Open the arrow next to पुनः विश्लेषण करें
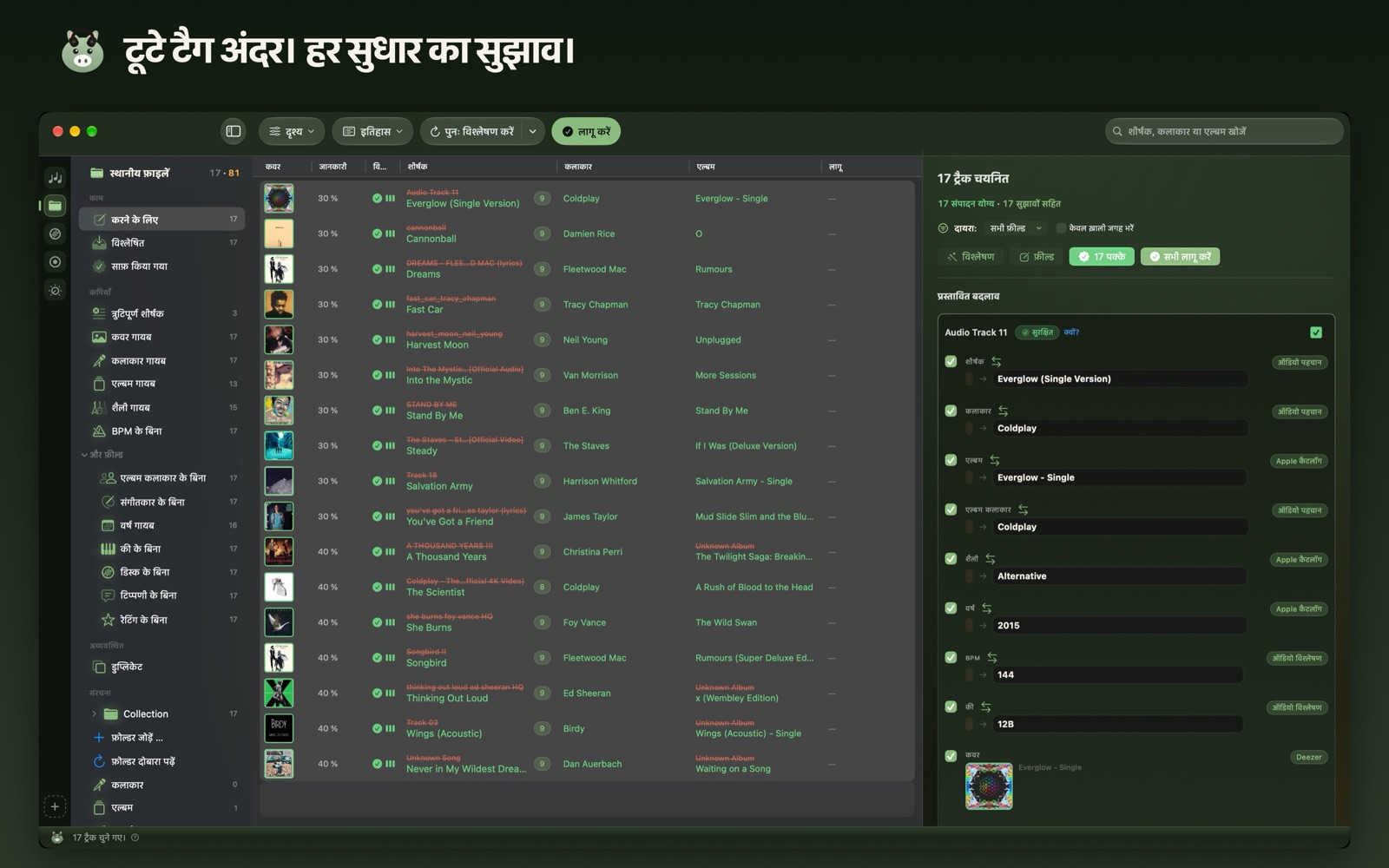Viewport: 1389px width, 868px height. [532, 131]
